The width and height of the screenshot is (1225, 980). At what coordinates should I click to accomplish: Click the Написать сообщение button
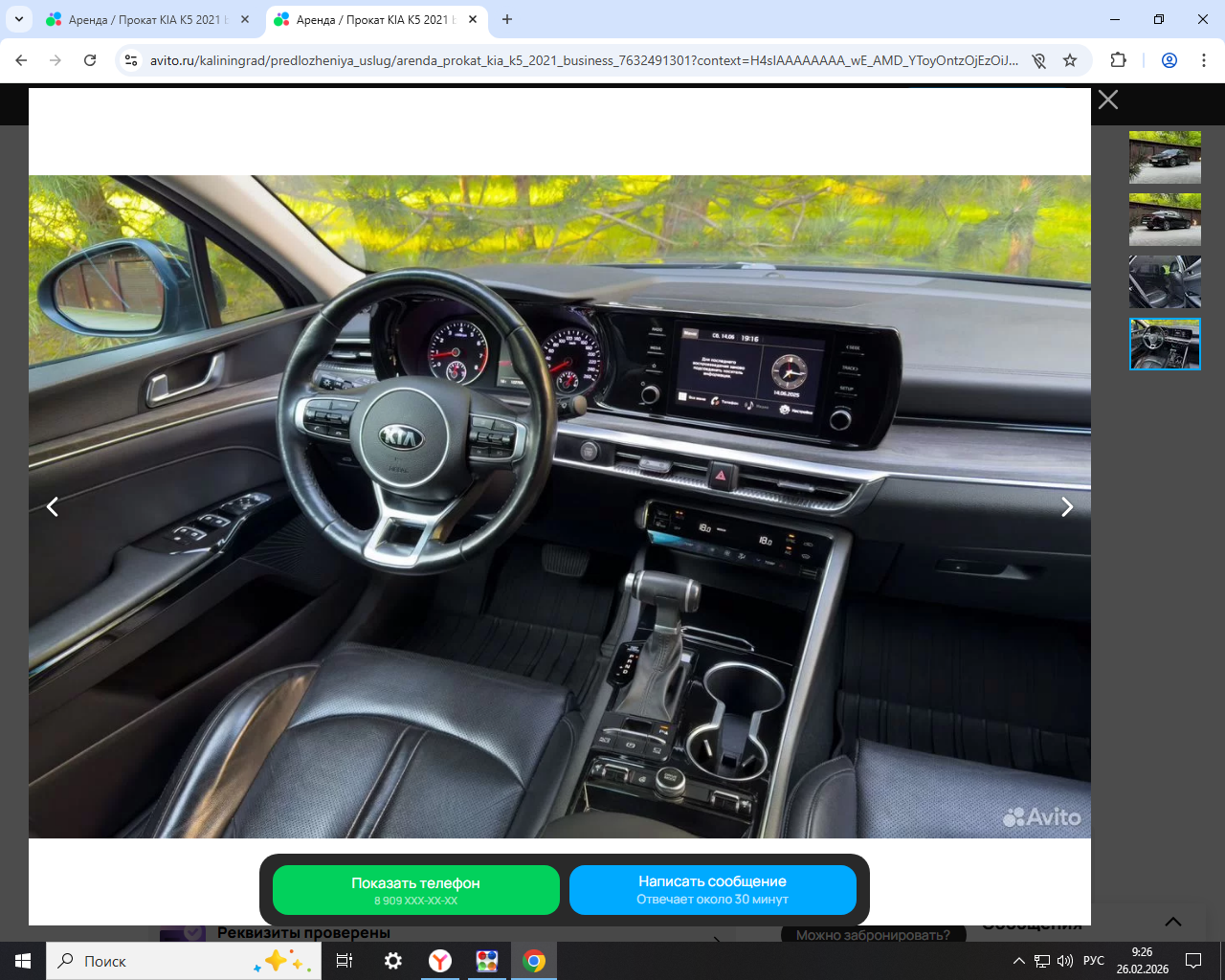712,890
